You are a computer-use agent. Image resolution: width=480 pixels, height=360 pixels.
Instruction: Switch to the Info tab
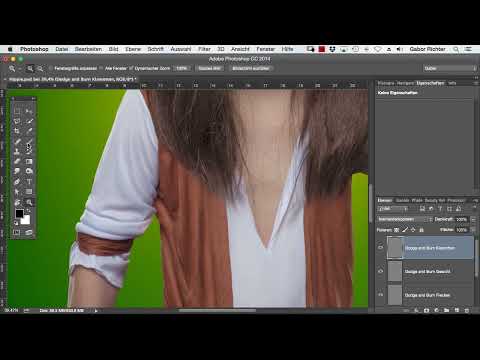[452, 83]
